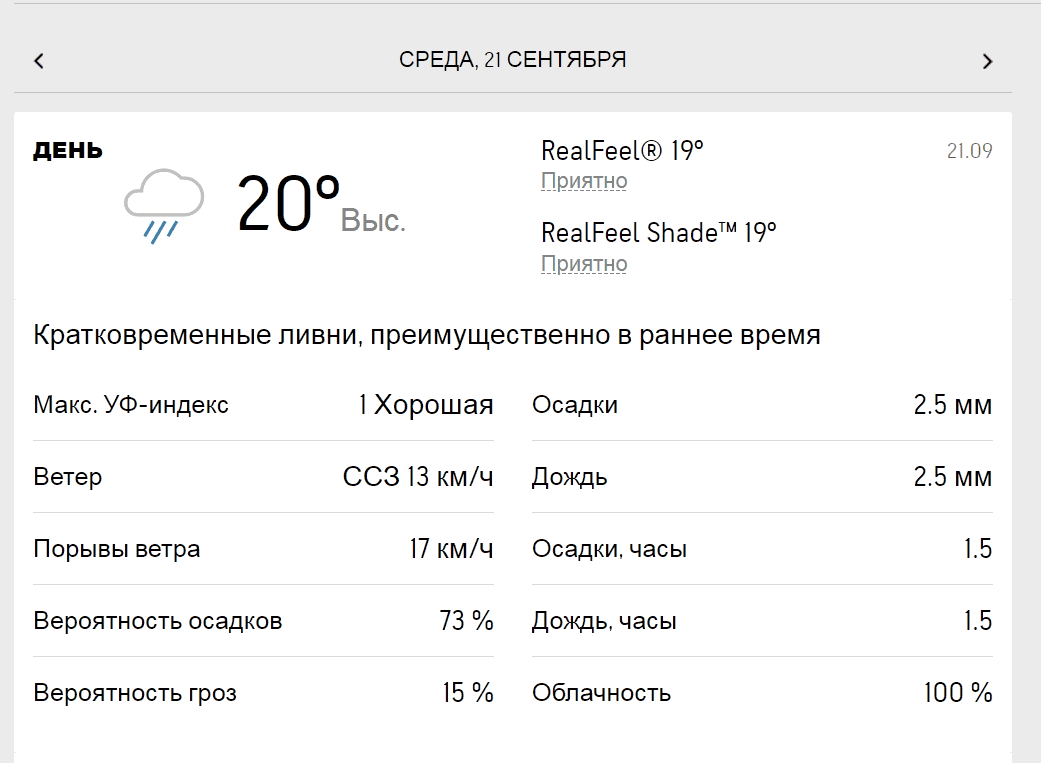Viewport: 1041px width, 763px height.
Task: Click the RealFeel® 19° text
Action: click(x=622, y=151)
